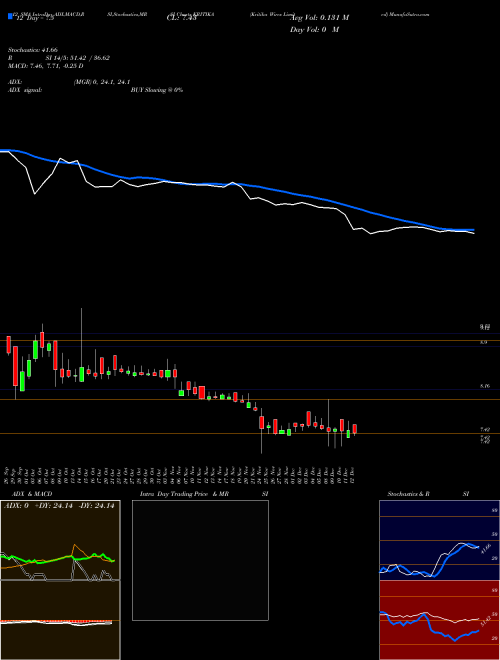The image size is (500, 660).
Task: Click the 'ADX: 0 +DY: 24.14 -DY: 24.14' header
Action: coord(59,506)
